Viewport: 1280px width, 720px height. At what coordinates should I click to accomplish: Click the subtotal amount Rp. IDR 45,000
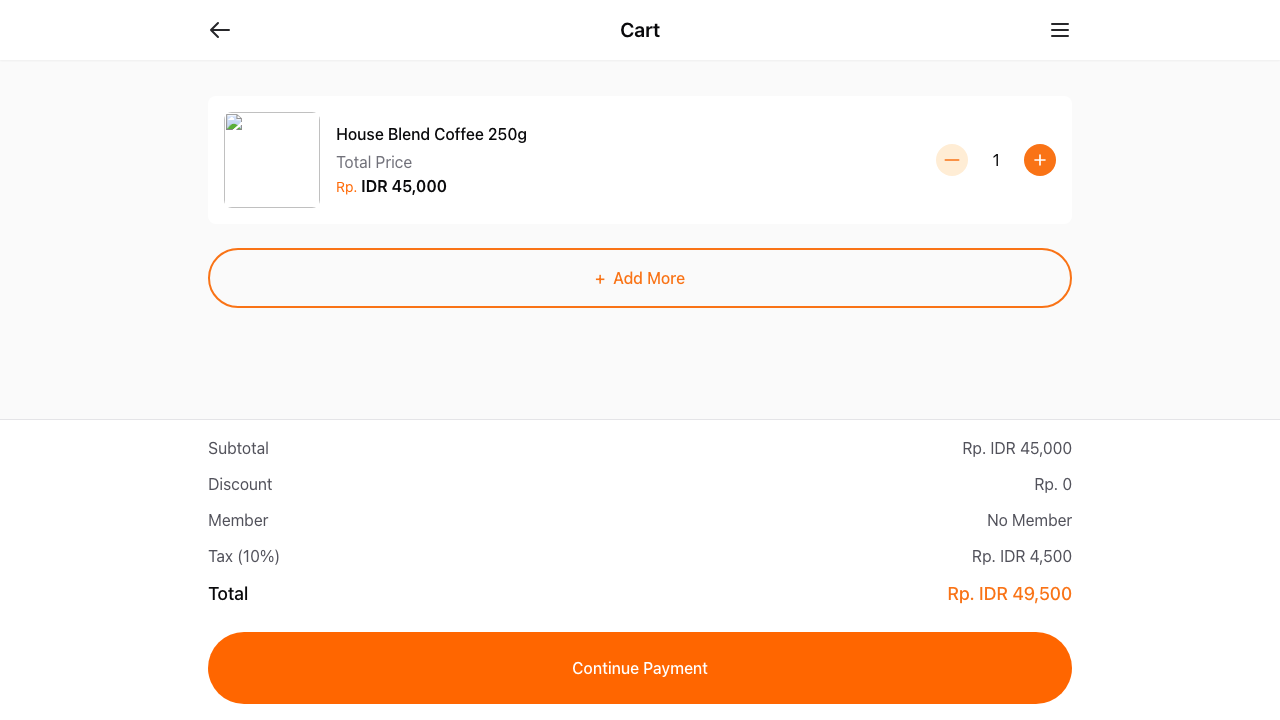click(1017, 448)
